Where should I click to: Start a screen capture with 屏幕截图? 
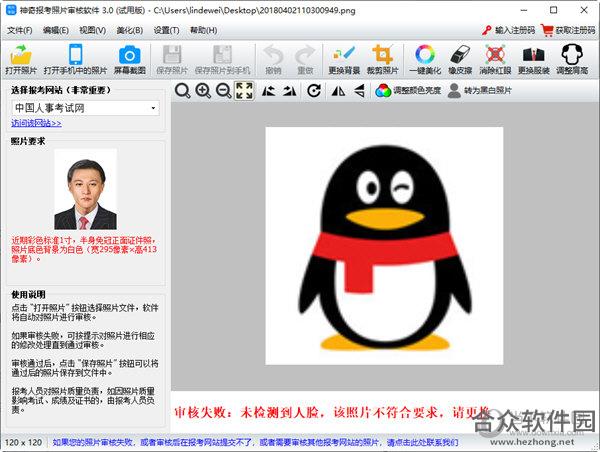pos(130,59)
